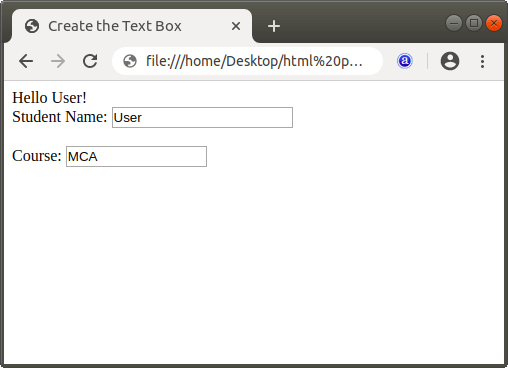Open the blue 'a' extension icon
The width and height of the screenshot is (508, 368).
point(405,61)
